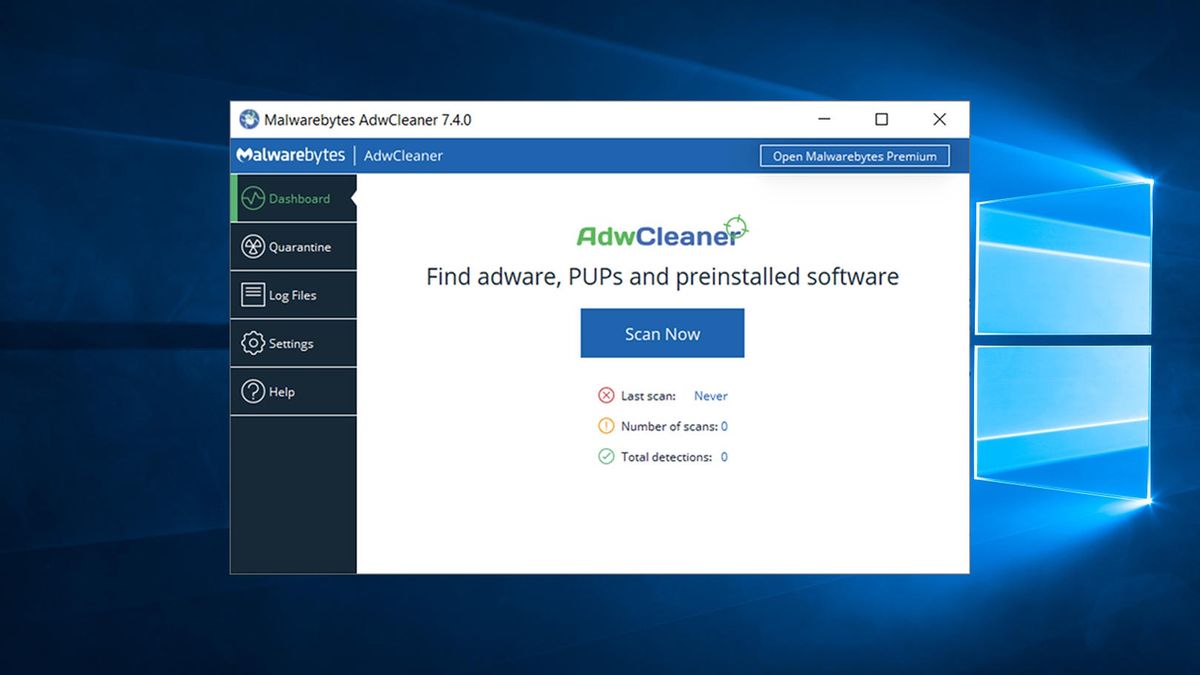Open the Log Files sidebar tab
The width and height of the screenshot is (1200, 675).
[x=294, y=295]
